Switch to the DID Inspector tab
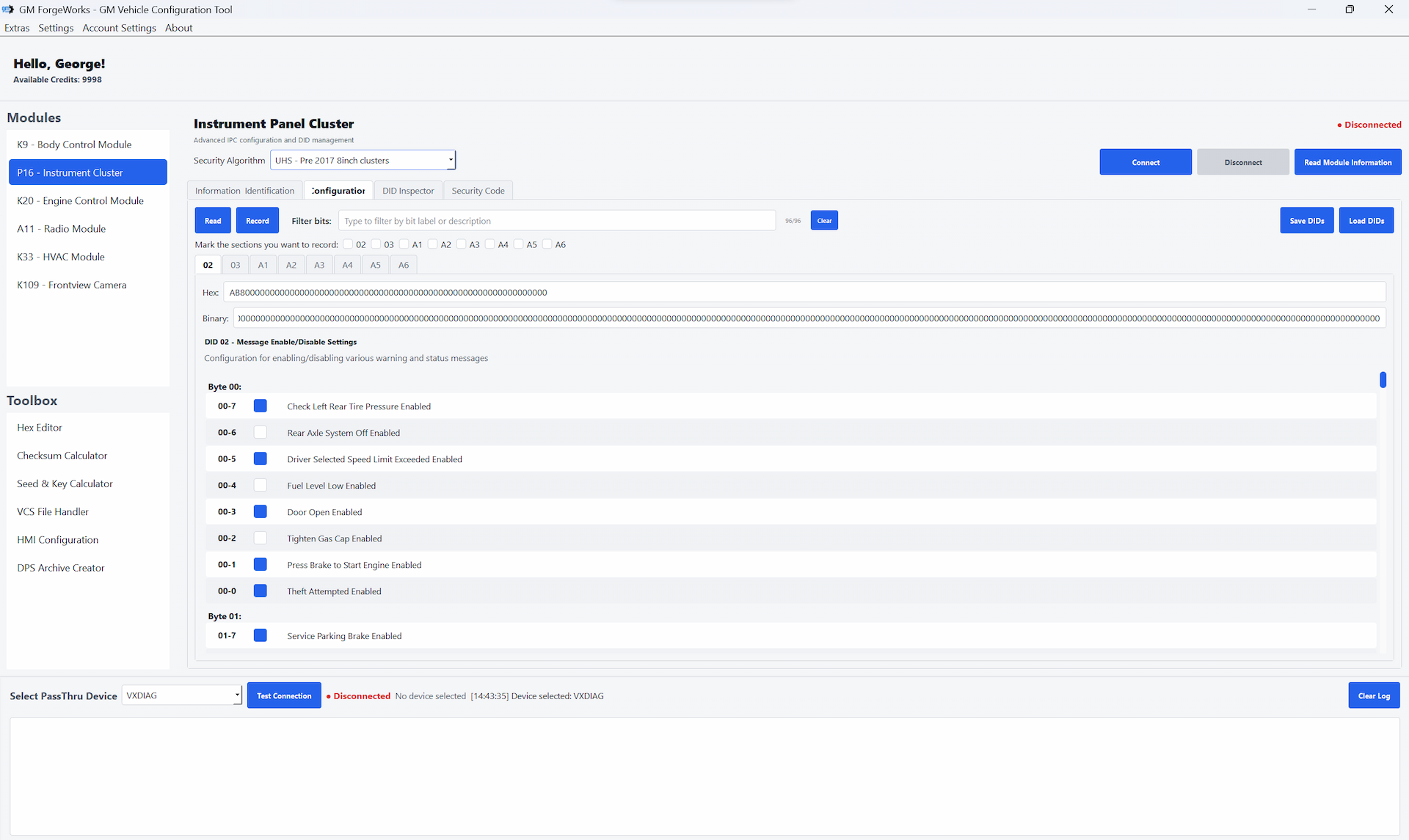The width and height of the screenshot is (1409, 840). [x=408, y=190]
